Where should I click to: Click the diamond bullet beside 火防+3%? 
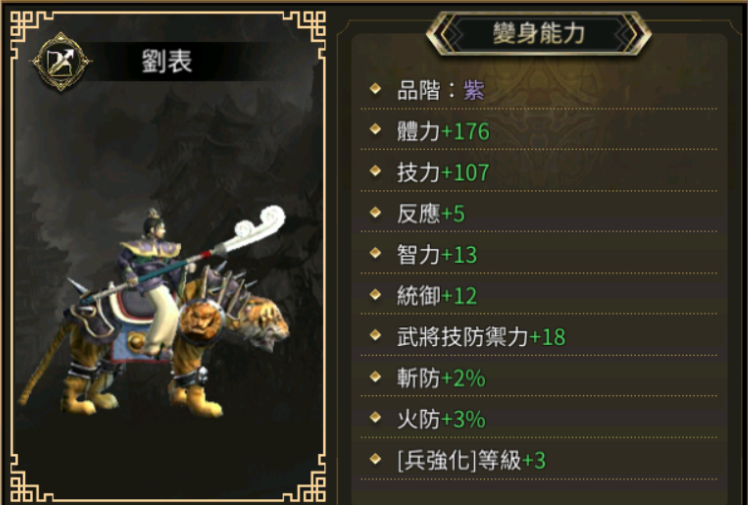(375, 418)
